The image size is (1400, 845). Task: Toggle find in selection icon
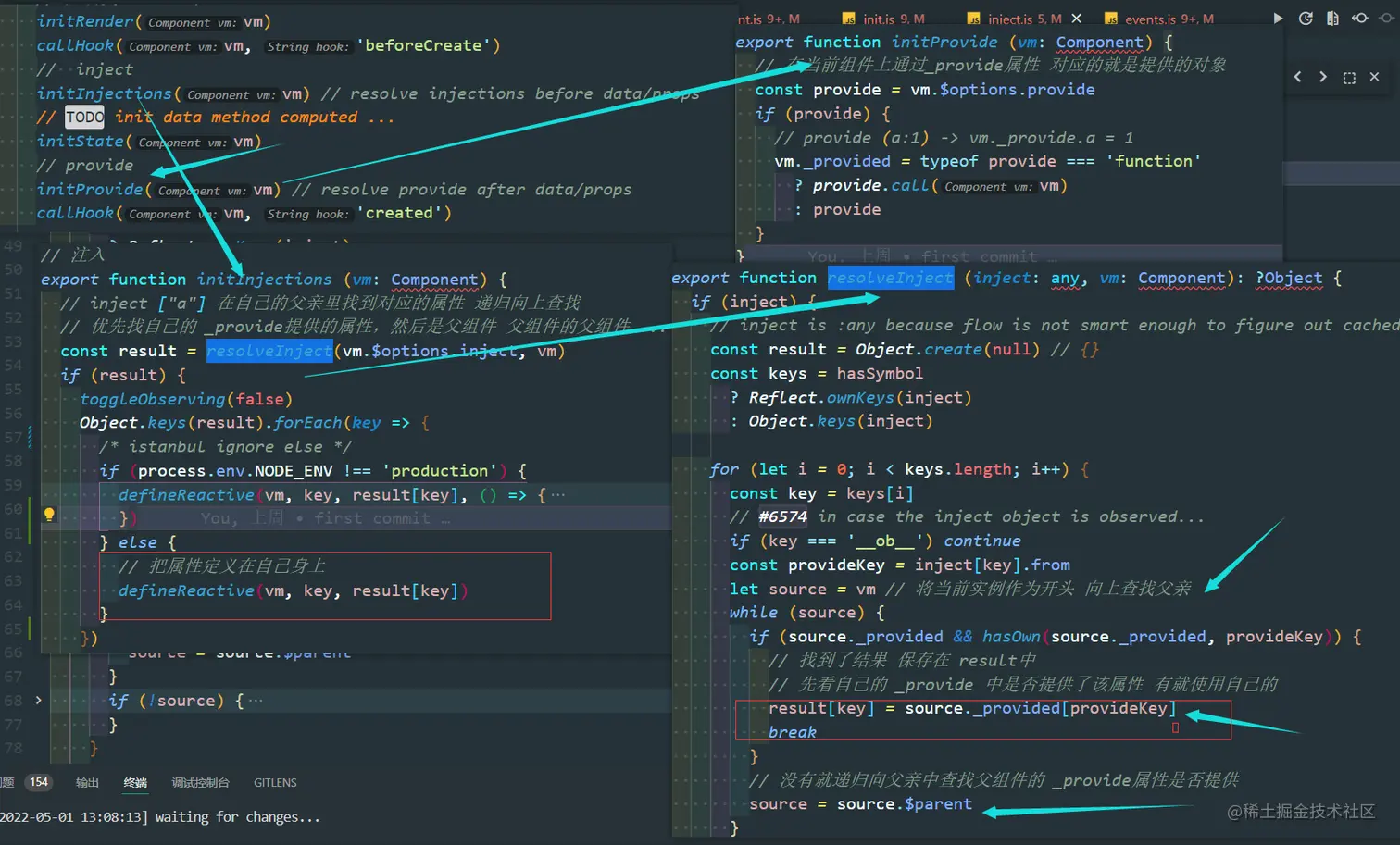click(x=1349, y=78)
